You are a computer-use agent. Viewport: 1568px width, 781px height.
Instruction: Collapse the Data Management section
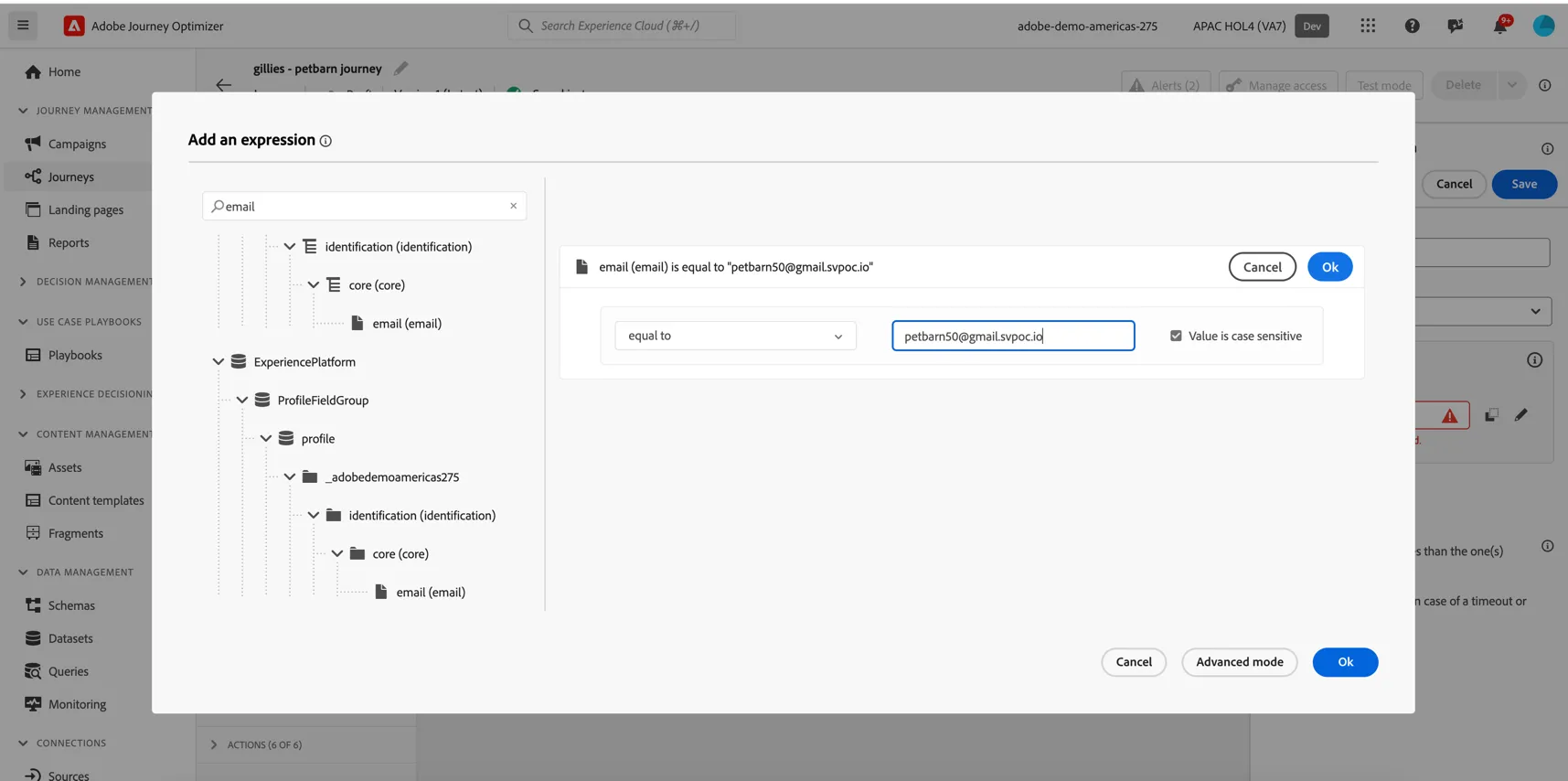pos(23,572)
